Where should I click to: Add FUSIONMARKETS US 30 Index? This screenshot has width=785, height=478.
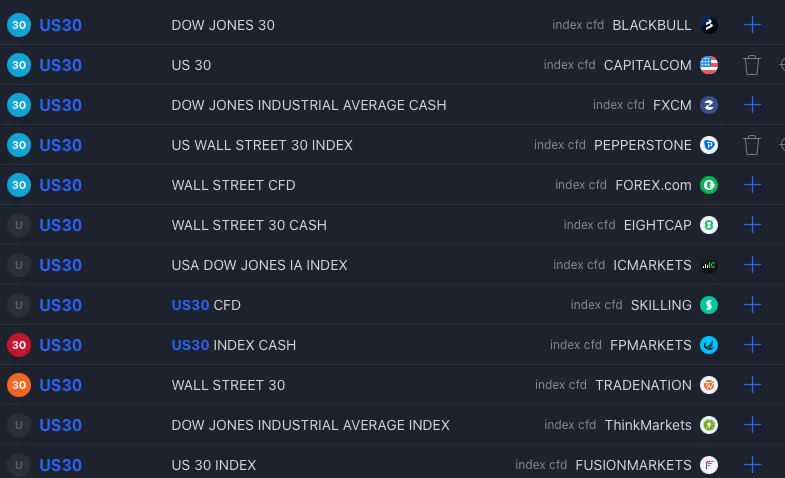click(x=753, y=465)
